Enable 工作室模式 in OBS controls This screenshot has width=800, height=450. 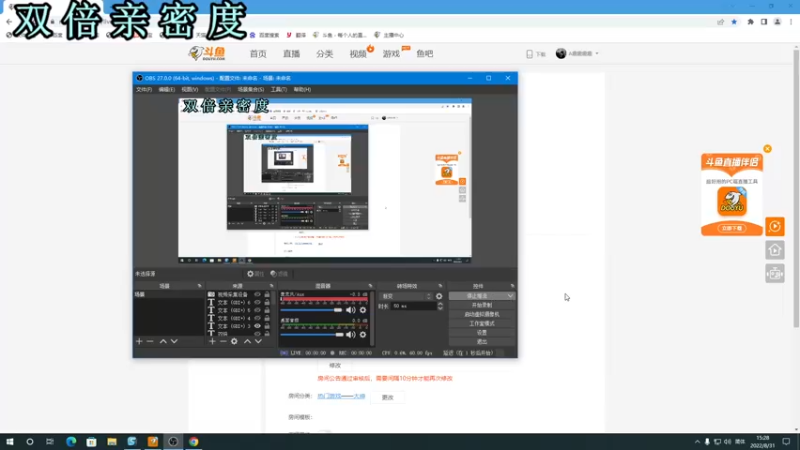point(482,323)
